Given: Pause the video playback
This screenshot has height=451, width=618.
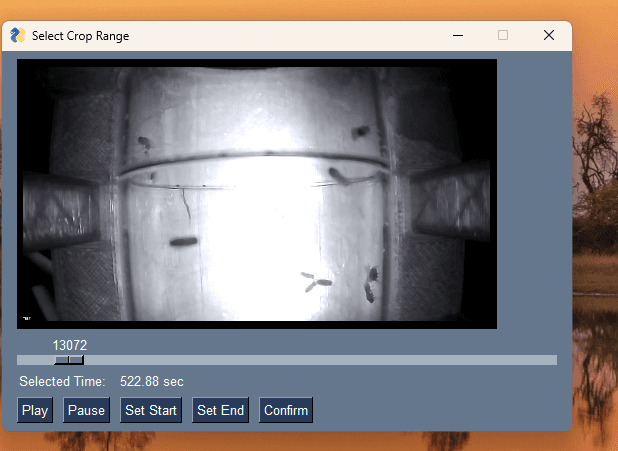Looking at the screenshot, I should tap(86, 410).
